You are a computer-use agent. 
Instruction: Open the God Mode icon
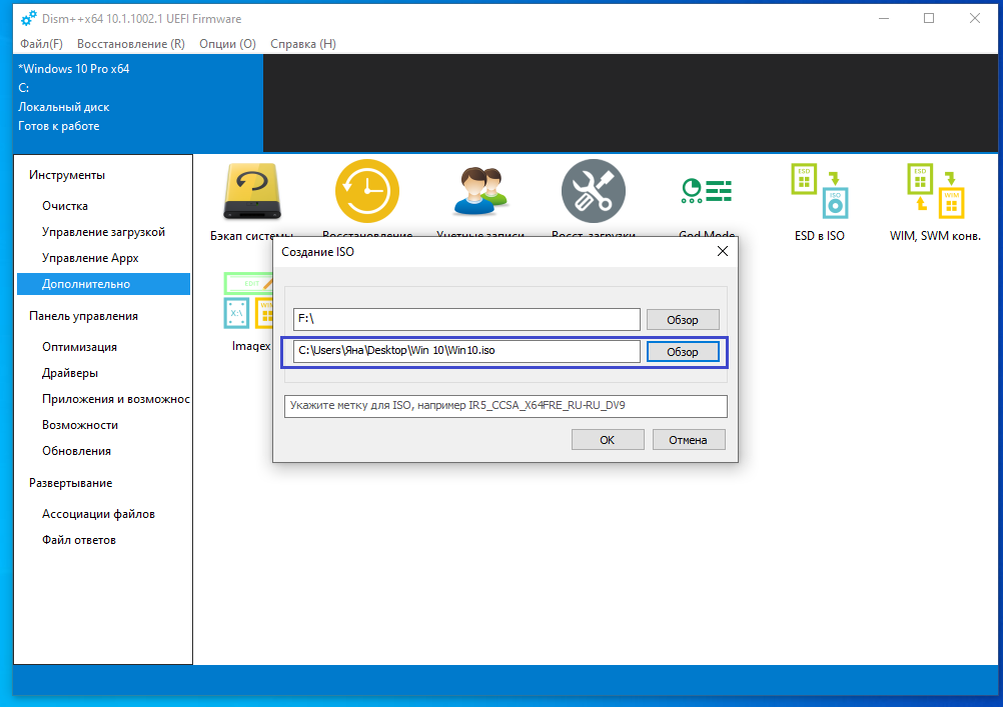pyautogui.click(x=706, y=191)
